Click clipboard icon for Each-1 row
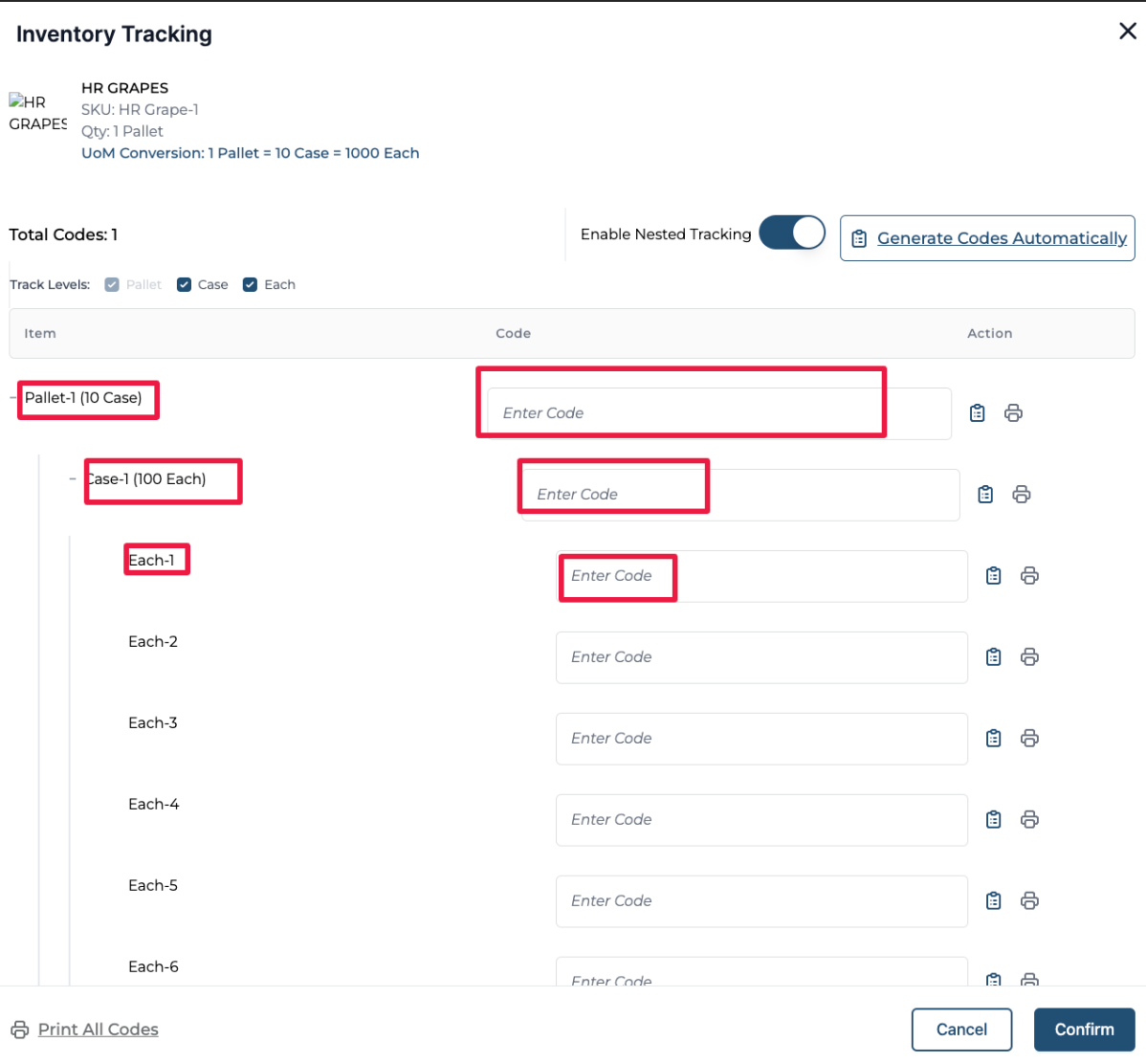The width and height of the screenshot is (1146, 1064). click(x=994, y=576)
